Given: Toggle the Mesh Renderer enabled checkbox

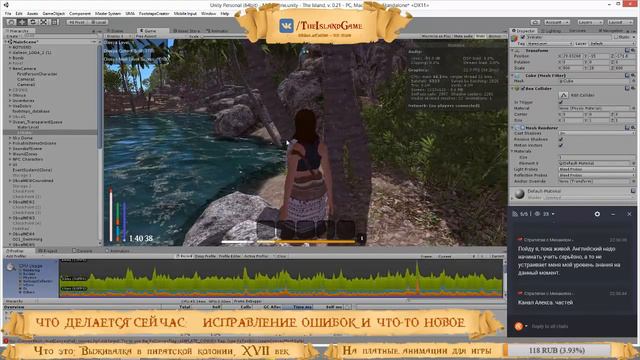Looking at the screenshot, I should click(522, 128).
